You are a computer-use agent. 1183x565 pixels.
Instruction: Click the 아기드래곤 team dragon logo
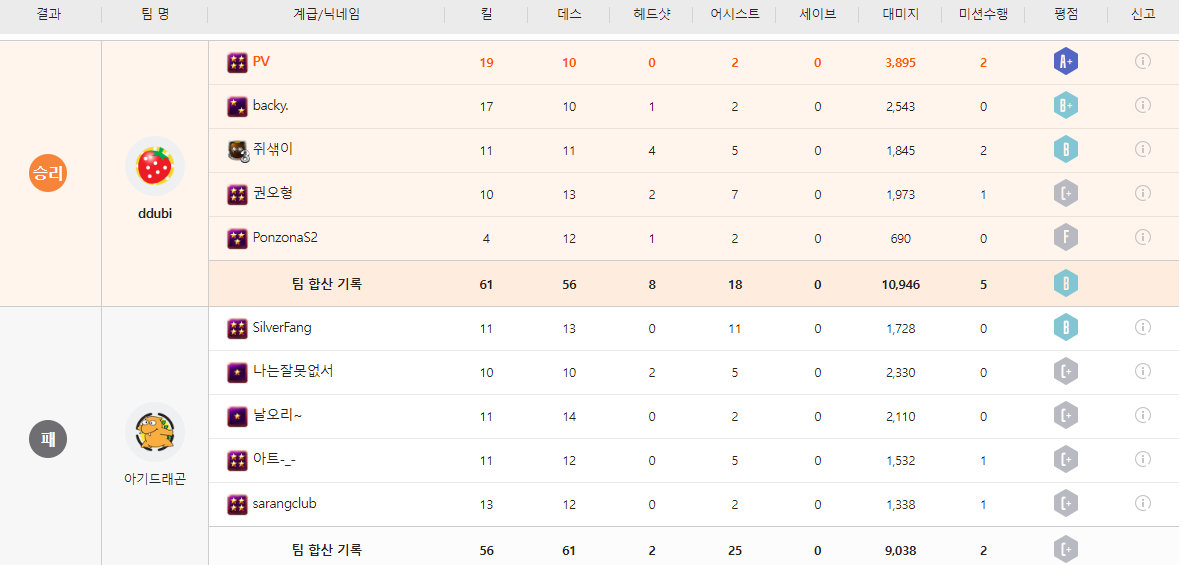pos(155,432)
